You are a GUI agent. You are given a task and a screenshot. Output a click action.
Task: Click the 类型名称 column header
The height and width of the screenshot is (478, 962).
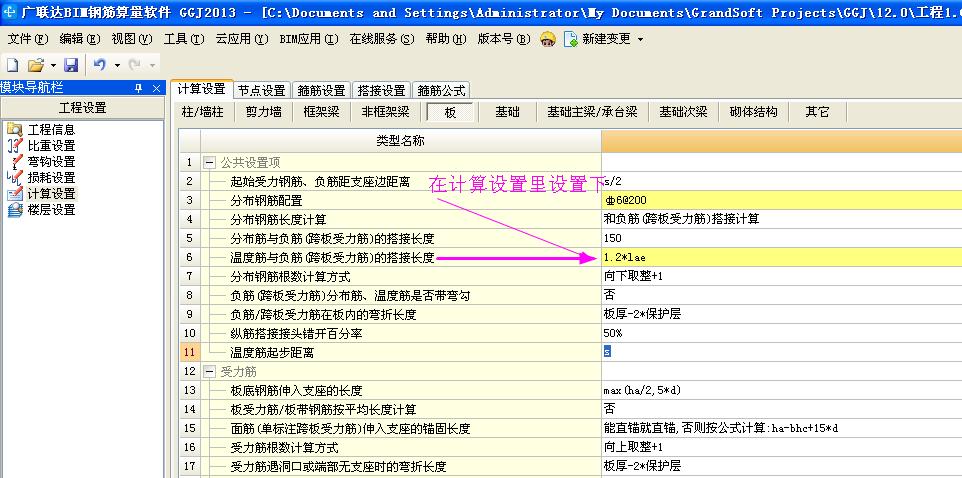point(400,141)
